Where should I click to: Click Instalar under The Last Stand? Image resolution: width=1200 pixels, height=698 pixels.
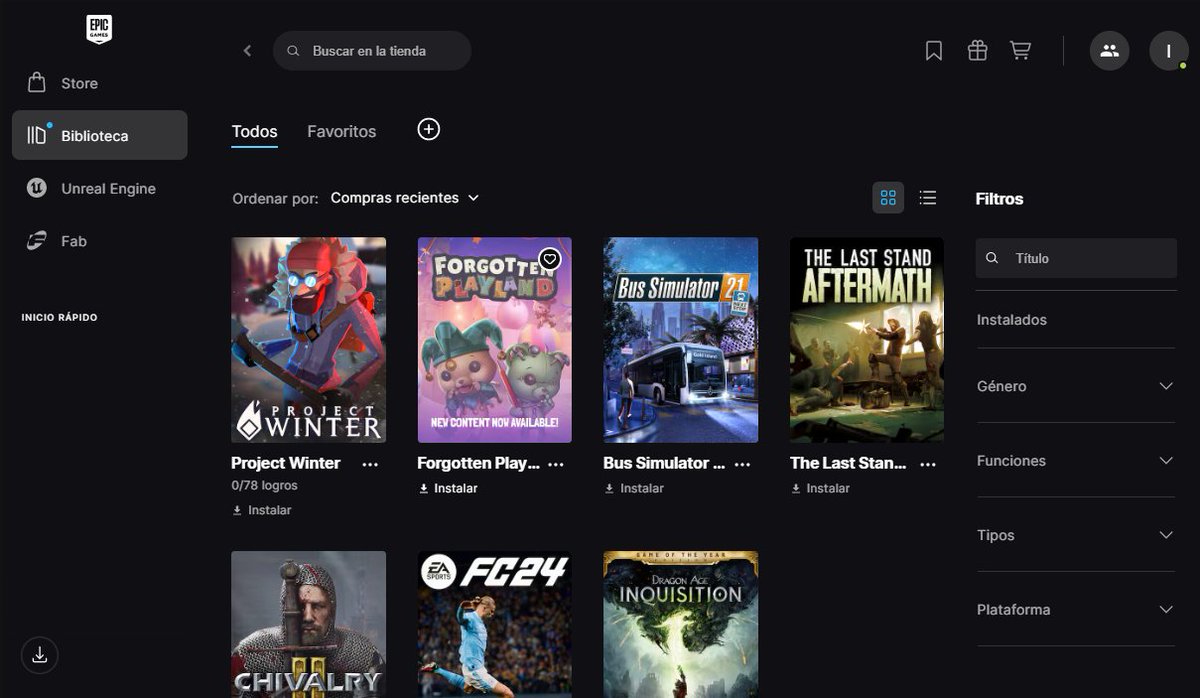coord(820,488)
